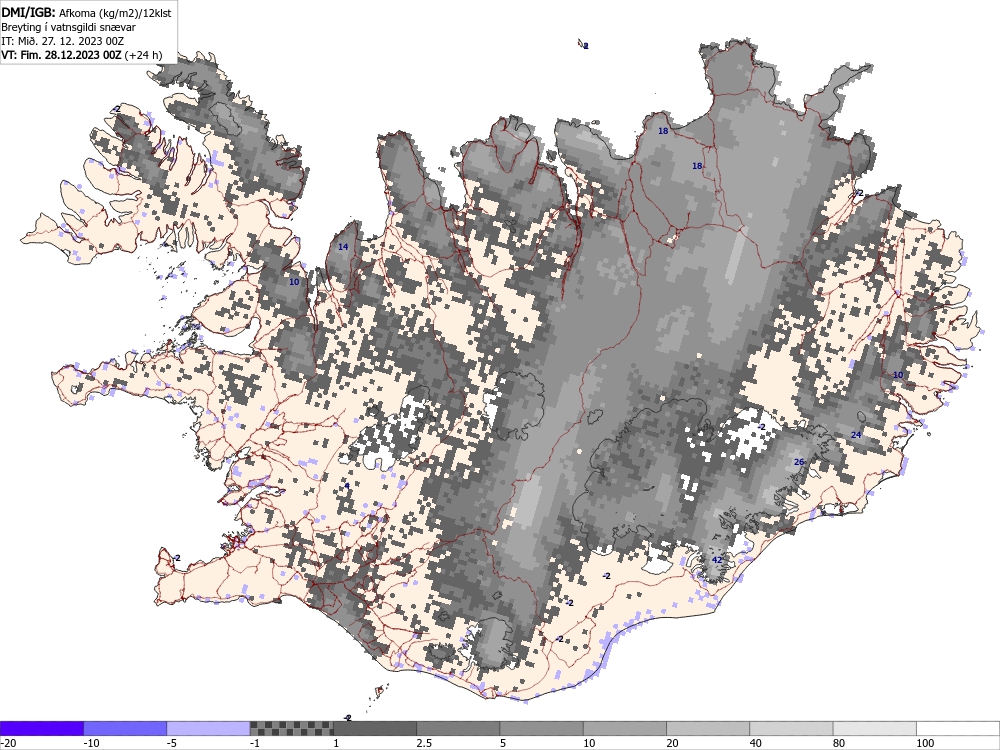1000x750 pixels.
Task: Click the grey 5 to 10 legend swatch
Action: (541, 728)
